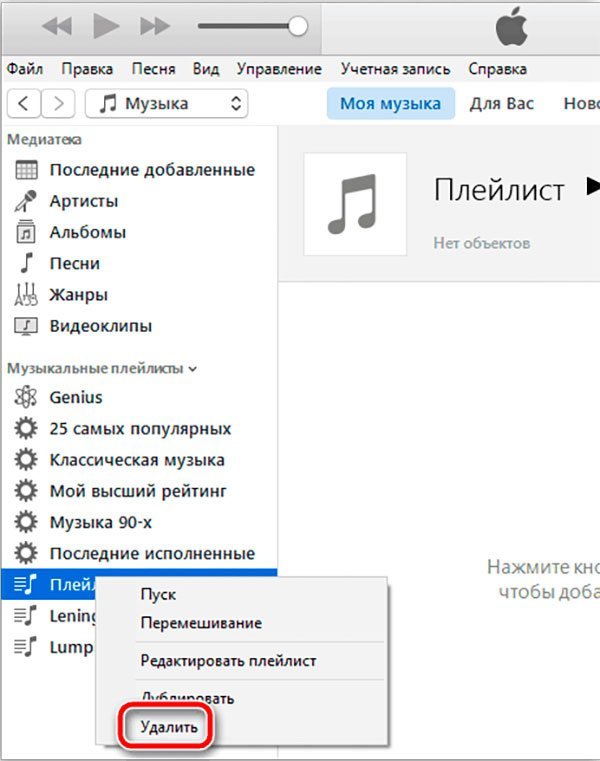This screenshot has height=761, width=600.
Task: Open the Учетная запись menu
Action: tap(395, 69)
